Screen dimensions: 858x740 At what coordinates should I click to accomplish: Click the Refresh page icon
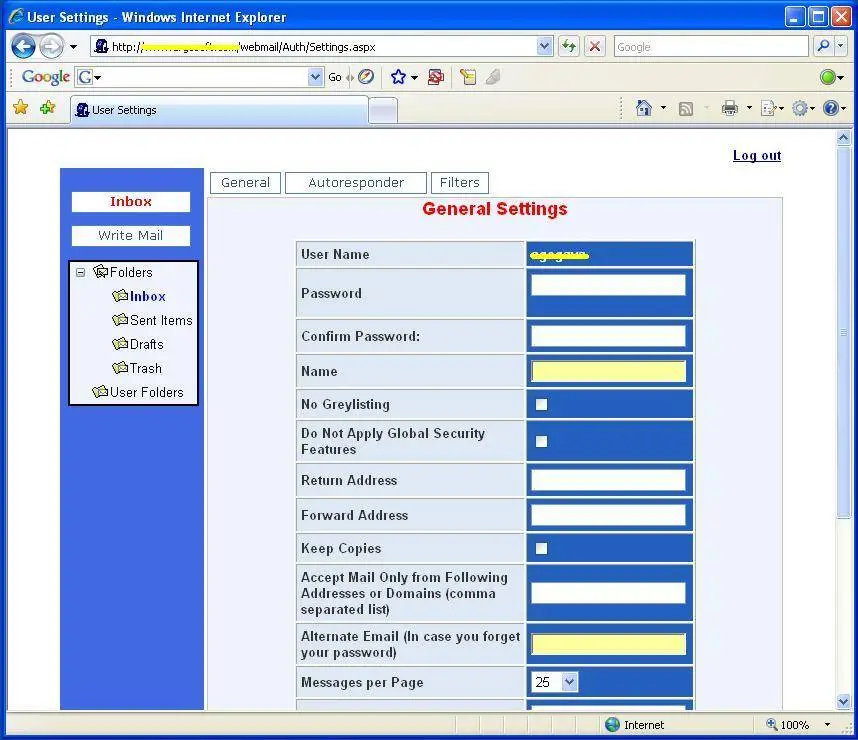(x=569, y=47)
